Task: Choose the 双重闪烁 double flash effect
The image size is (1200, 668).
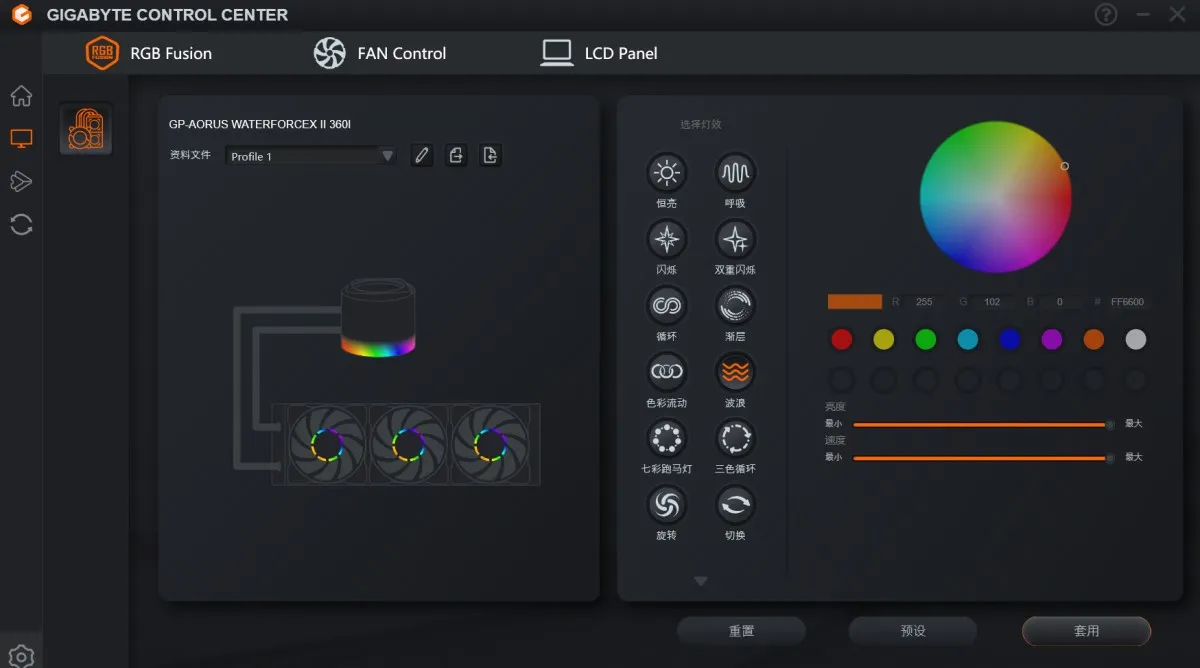Action: tap(735, 239)
